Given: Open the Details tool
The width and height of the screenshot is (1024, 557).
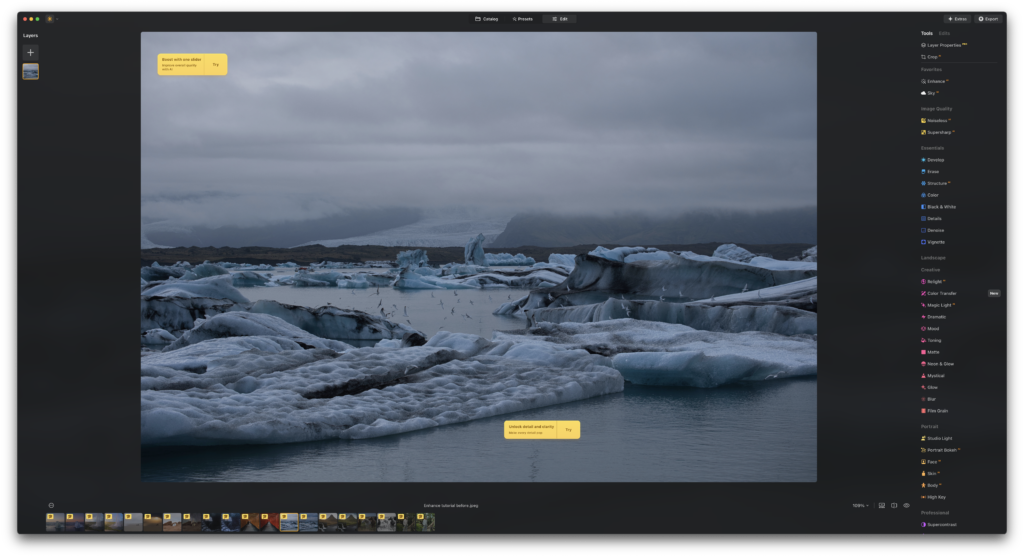Looking at the screenshot, I should click(x=931, y=218).
